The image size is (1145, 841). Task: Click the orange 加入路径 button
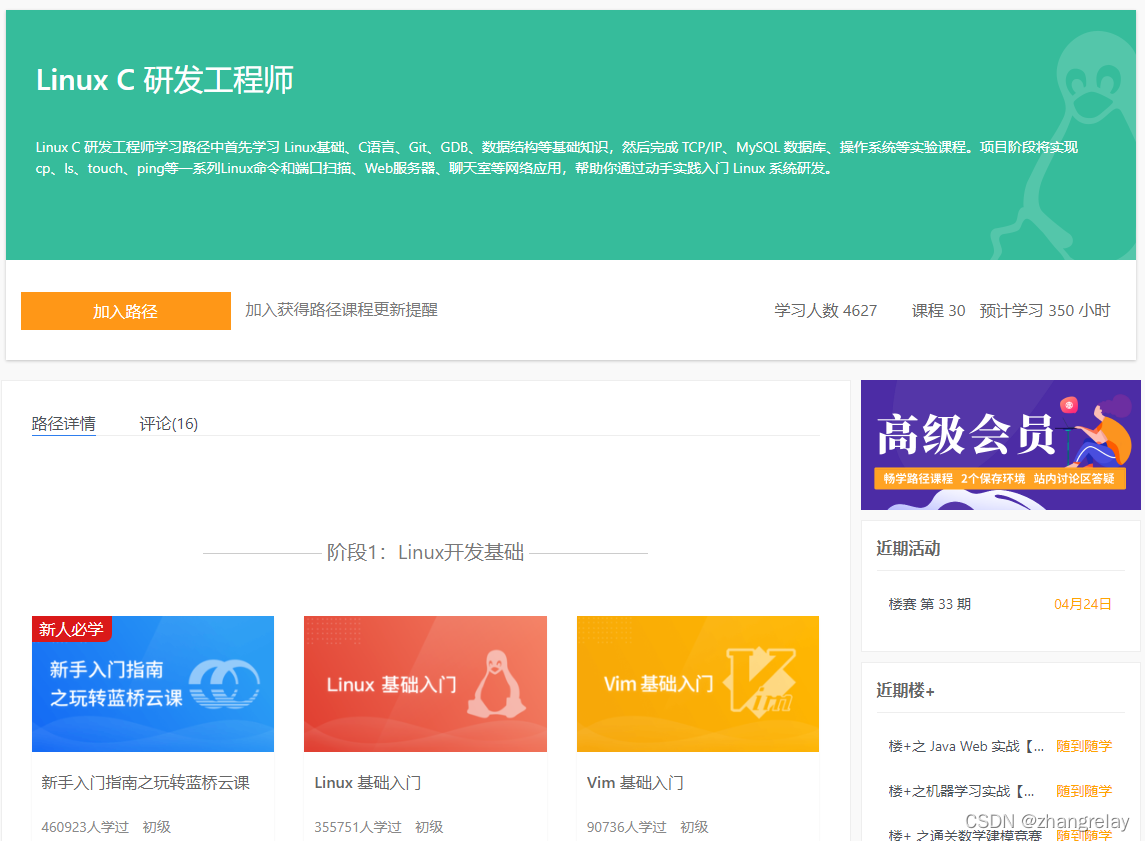pyautogui.click(x=126, y=311)
